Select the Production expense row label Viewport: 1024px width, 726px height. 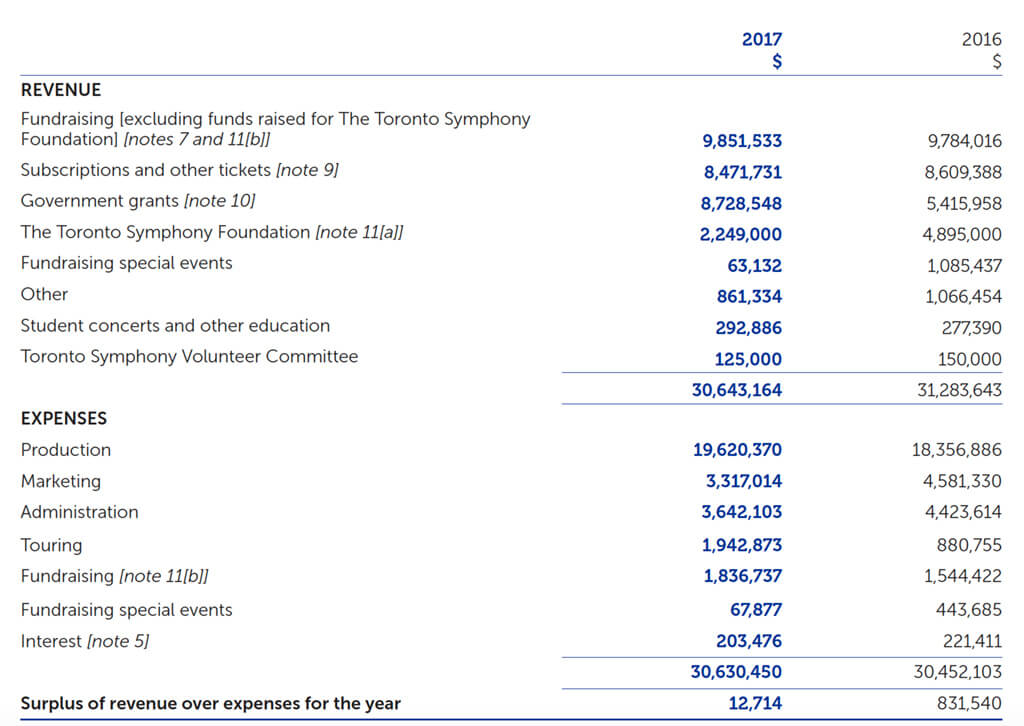(66, 450)
